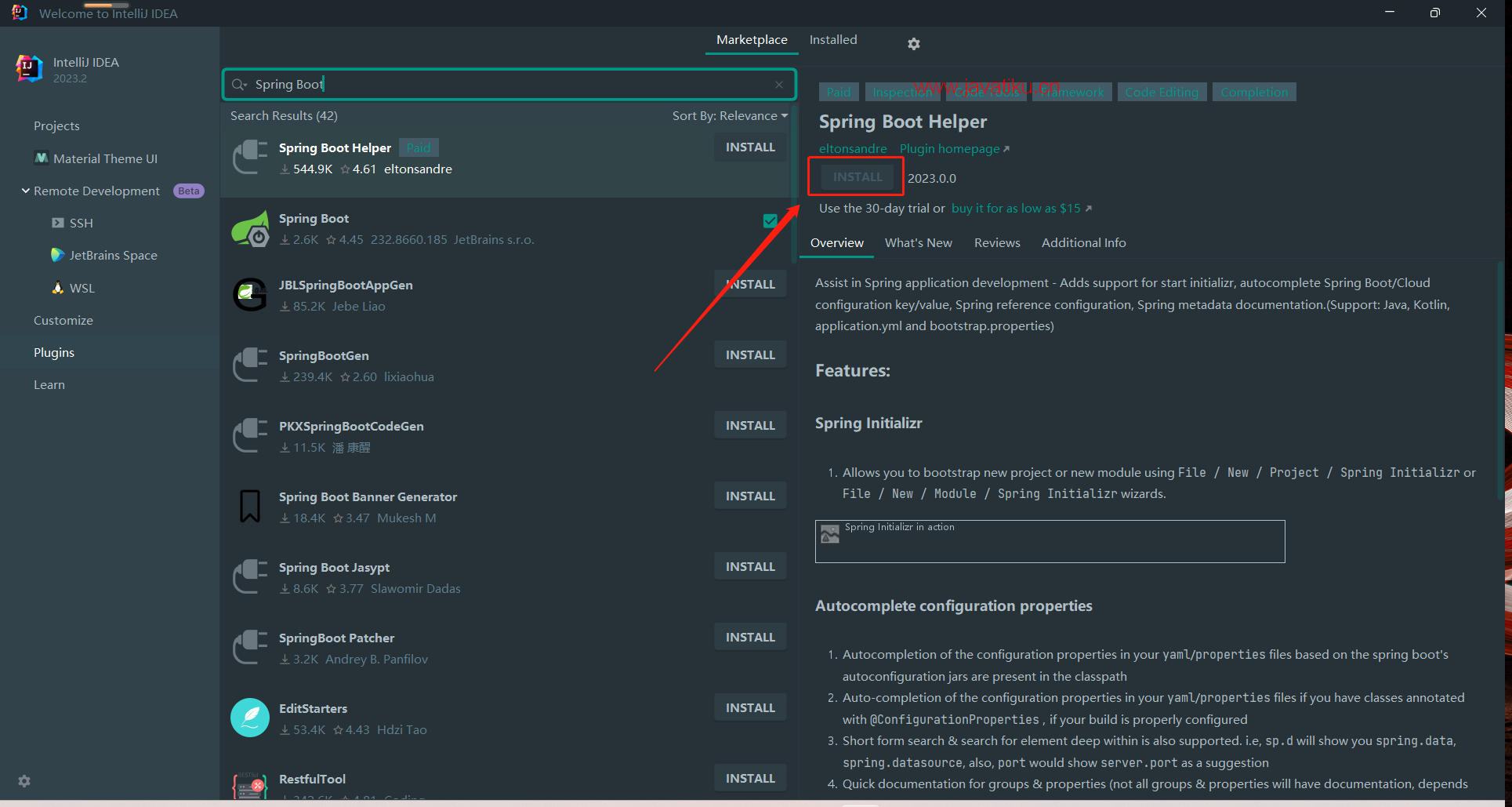This screenshot has height=807, width=1512.
Task: Install the PKXSpringBootCodeGen plugin
Action: [750, 426]
